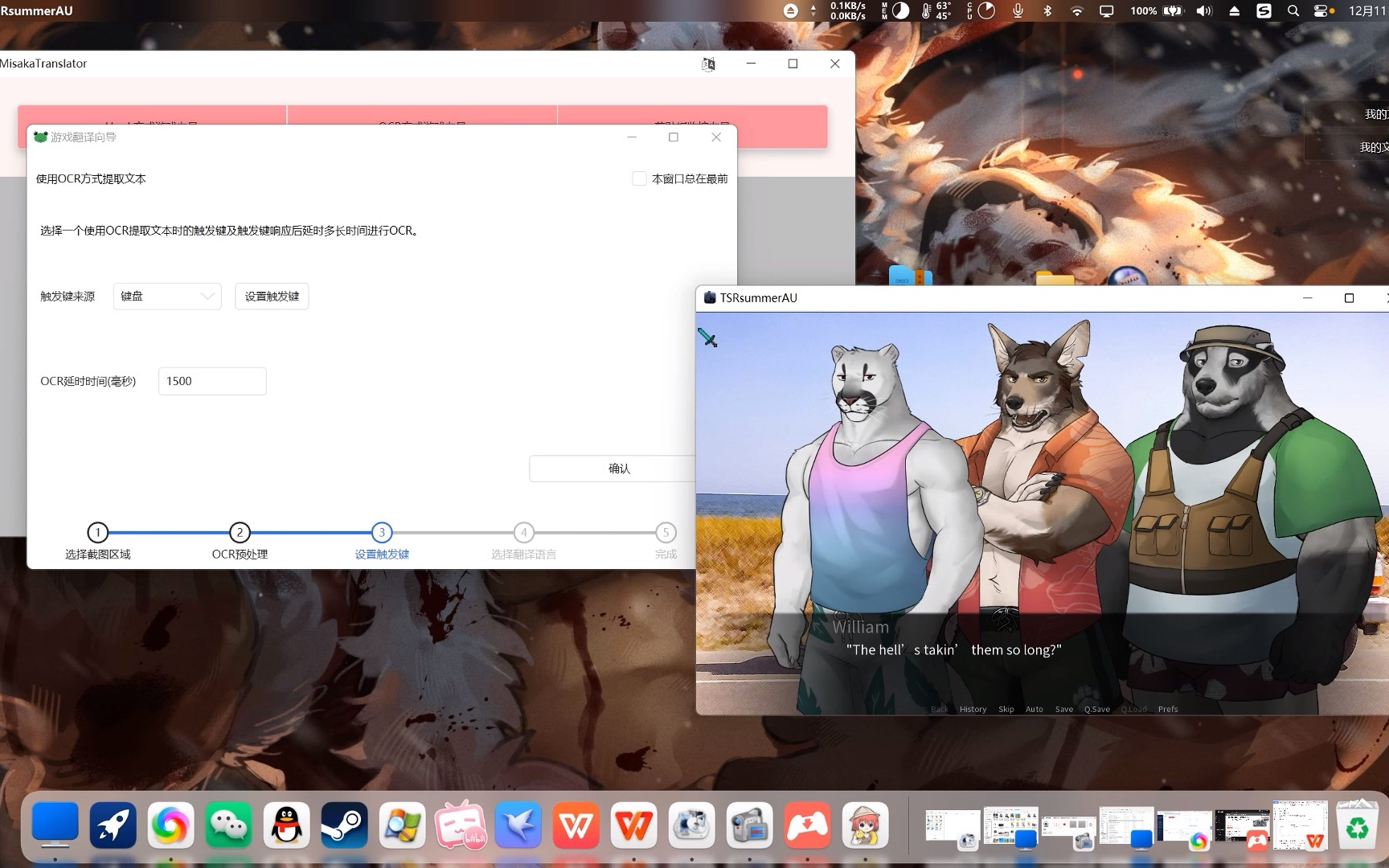Close the 游戏翻译向导 wizard window
The height and width of the screenshot is (868, 1389).
coord(716,137)
